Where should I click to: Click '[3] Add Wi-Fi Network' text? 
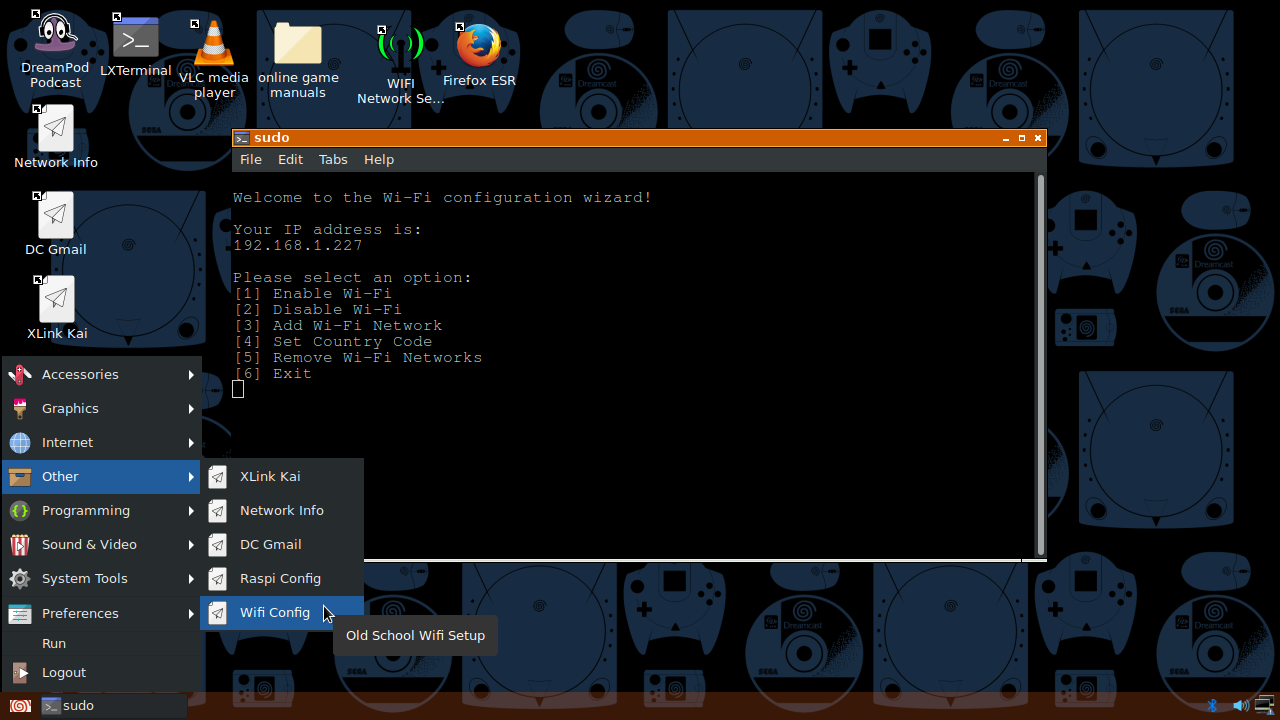pos(338,326)
